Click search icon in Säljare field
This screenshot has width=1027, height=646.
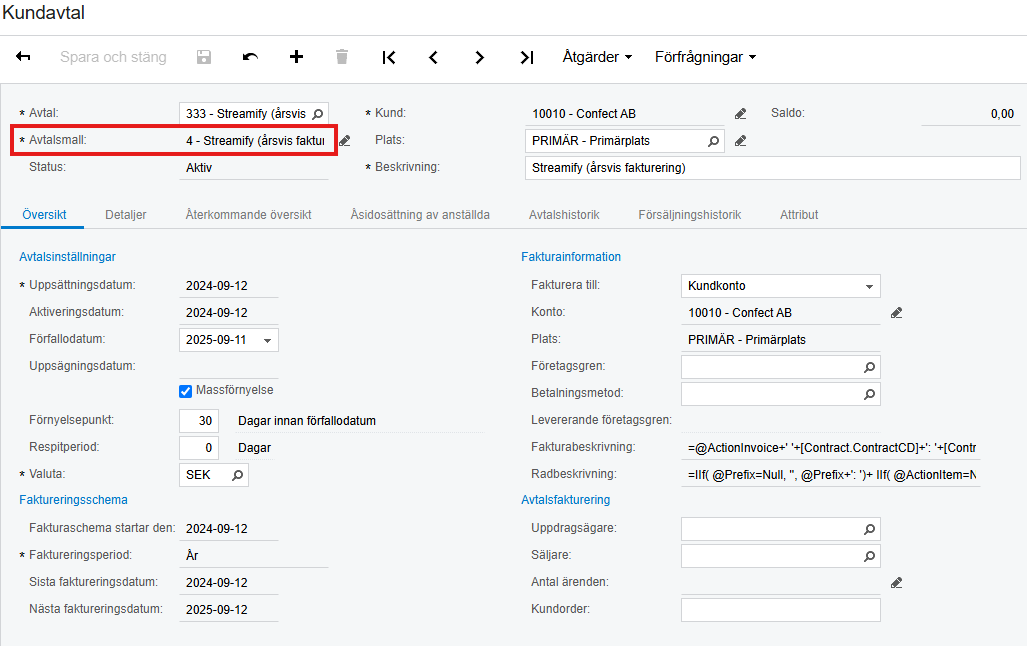tap(869, 556)
